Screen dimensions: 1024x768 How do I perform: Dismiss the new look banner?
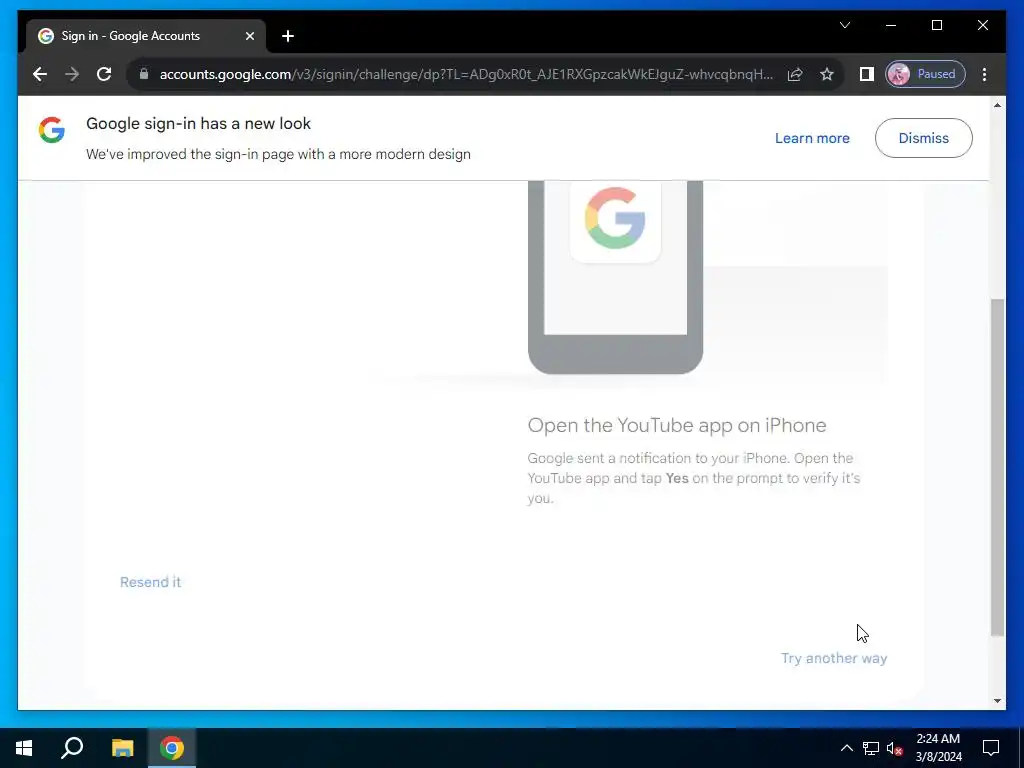(923, 138)
